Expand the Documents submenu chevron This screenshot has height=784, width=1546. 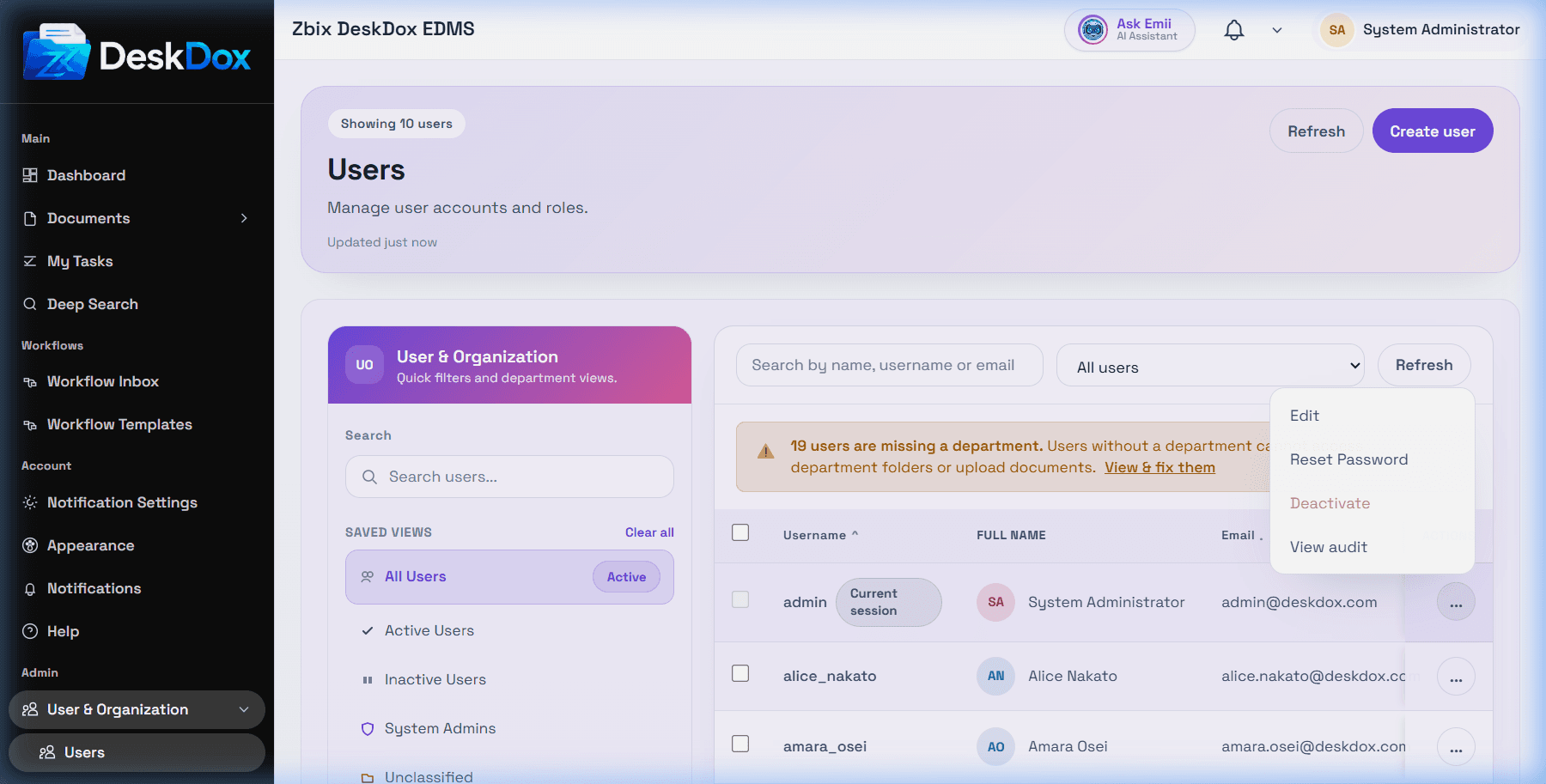click(x=244, y=218)
